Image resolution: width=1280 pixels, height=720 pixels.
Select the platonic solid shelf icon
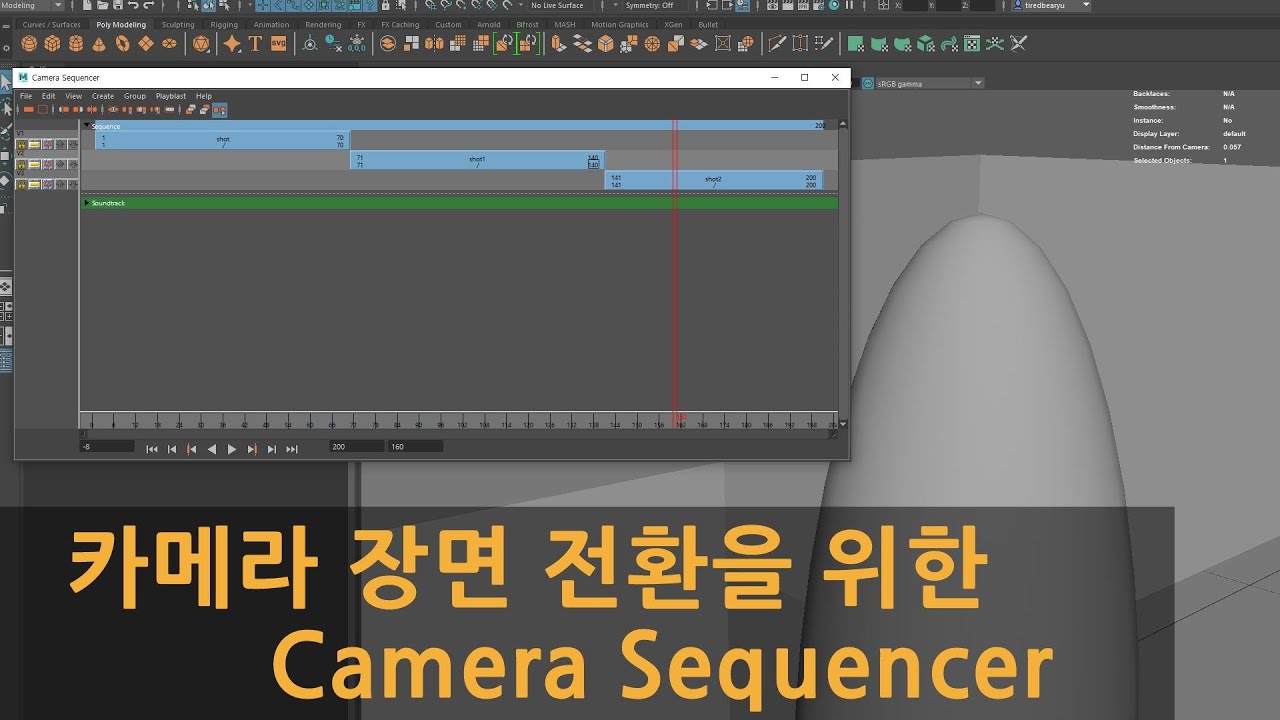coord(201,44)
